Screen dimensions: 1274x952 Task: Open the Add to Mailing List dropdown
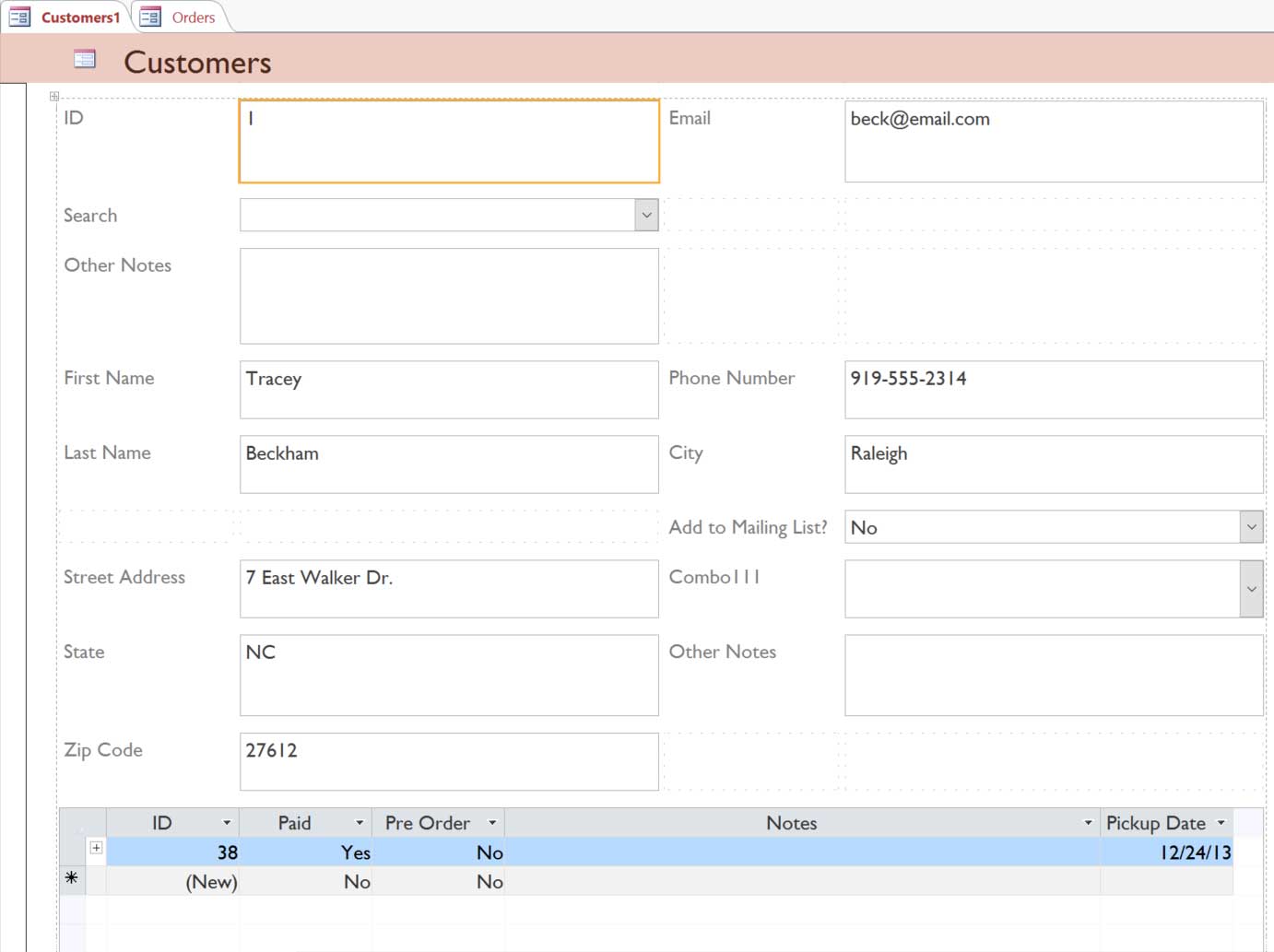(x=1251, y=527)
